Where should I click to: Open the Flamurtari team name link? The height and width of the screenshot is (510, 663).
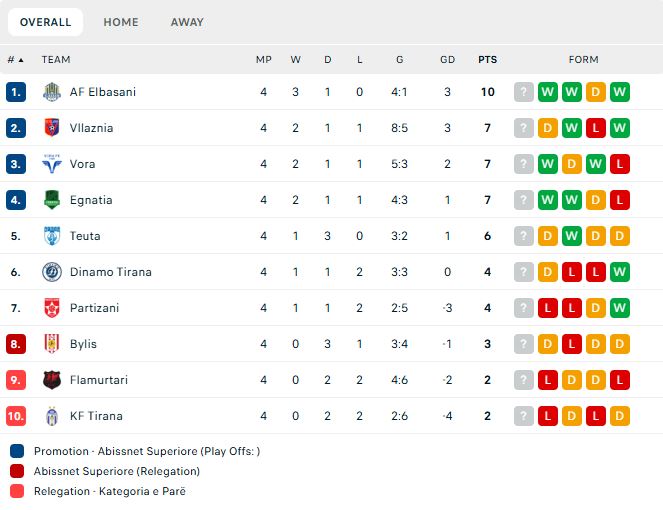pyautogui.click(x=99, y=380)
